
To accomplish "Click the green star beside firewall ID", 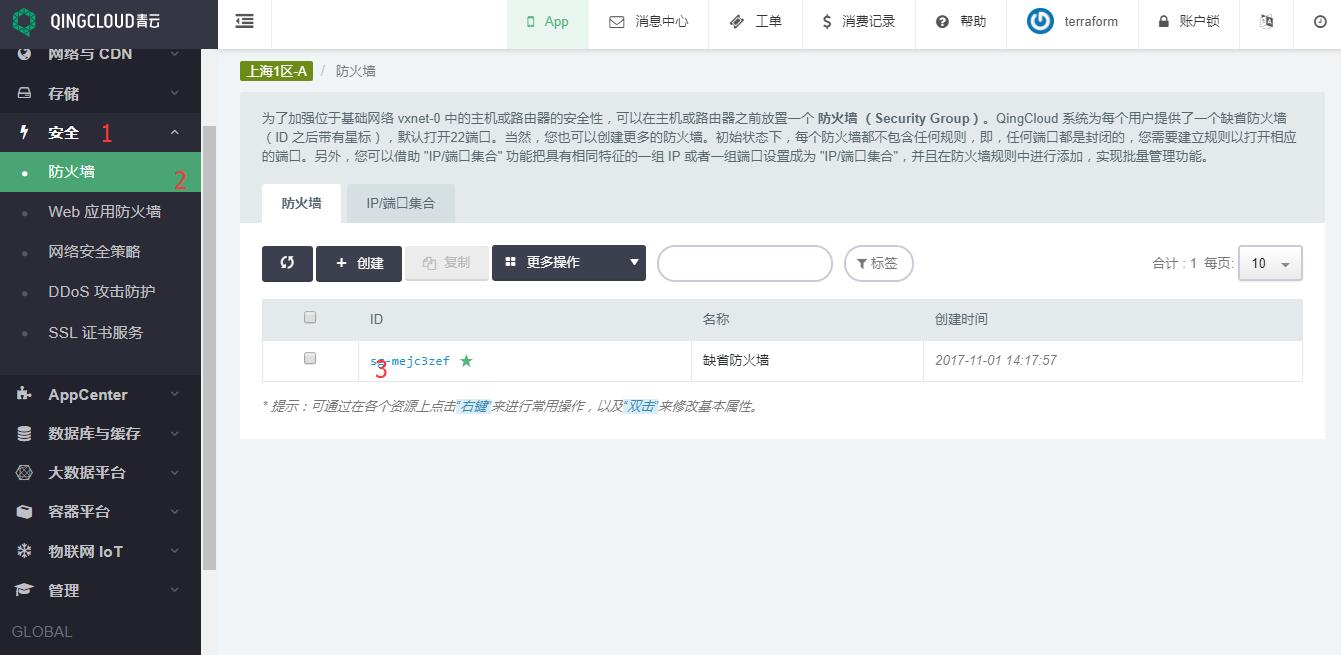I will 466,361.
